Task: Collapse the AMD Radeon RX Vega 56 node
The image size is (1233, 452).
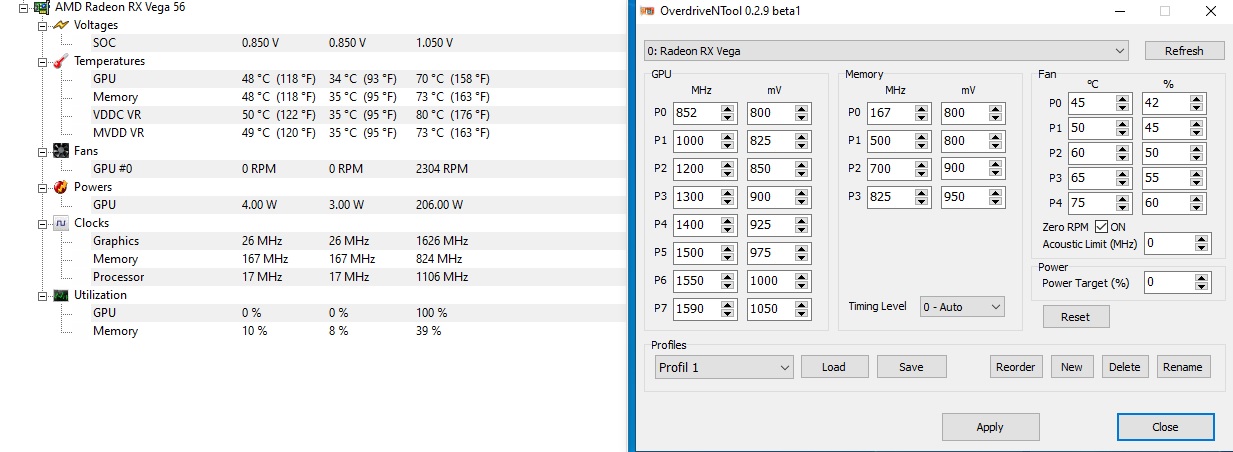Action: 23,7
